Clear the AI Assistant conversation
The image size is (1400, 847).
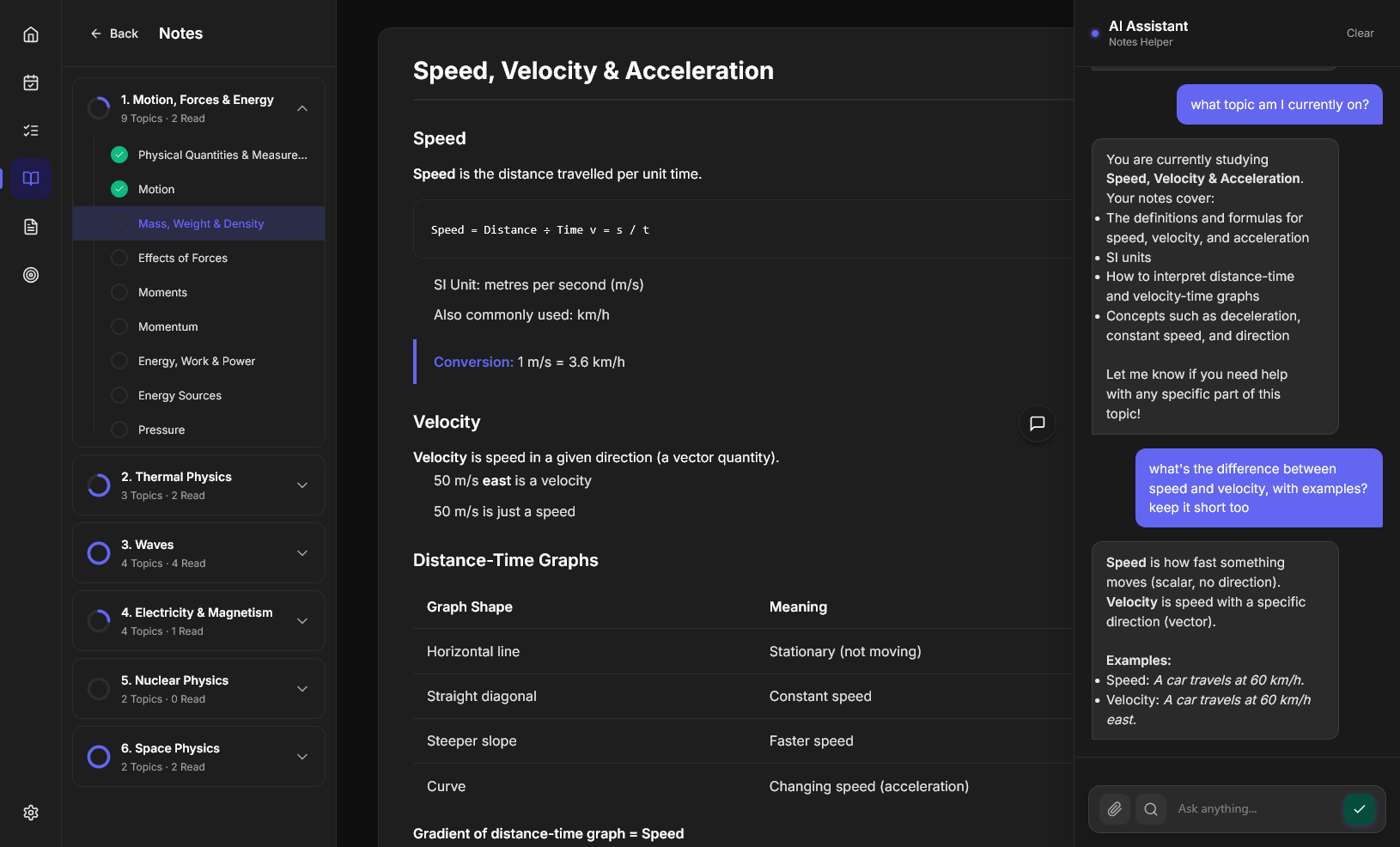coord(1360,34)
